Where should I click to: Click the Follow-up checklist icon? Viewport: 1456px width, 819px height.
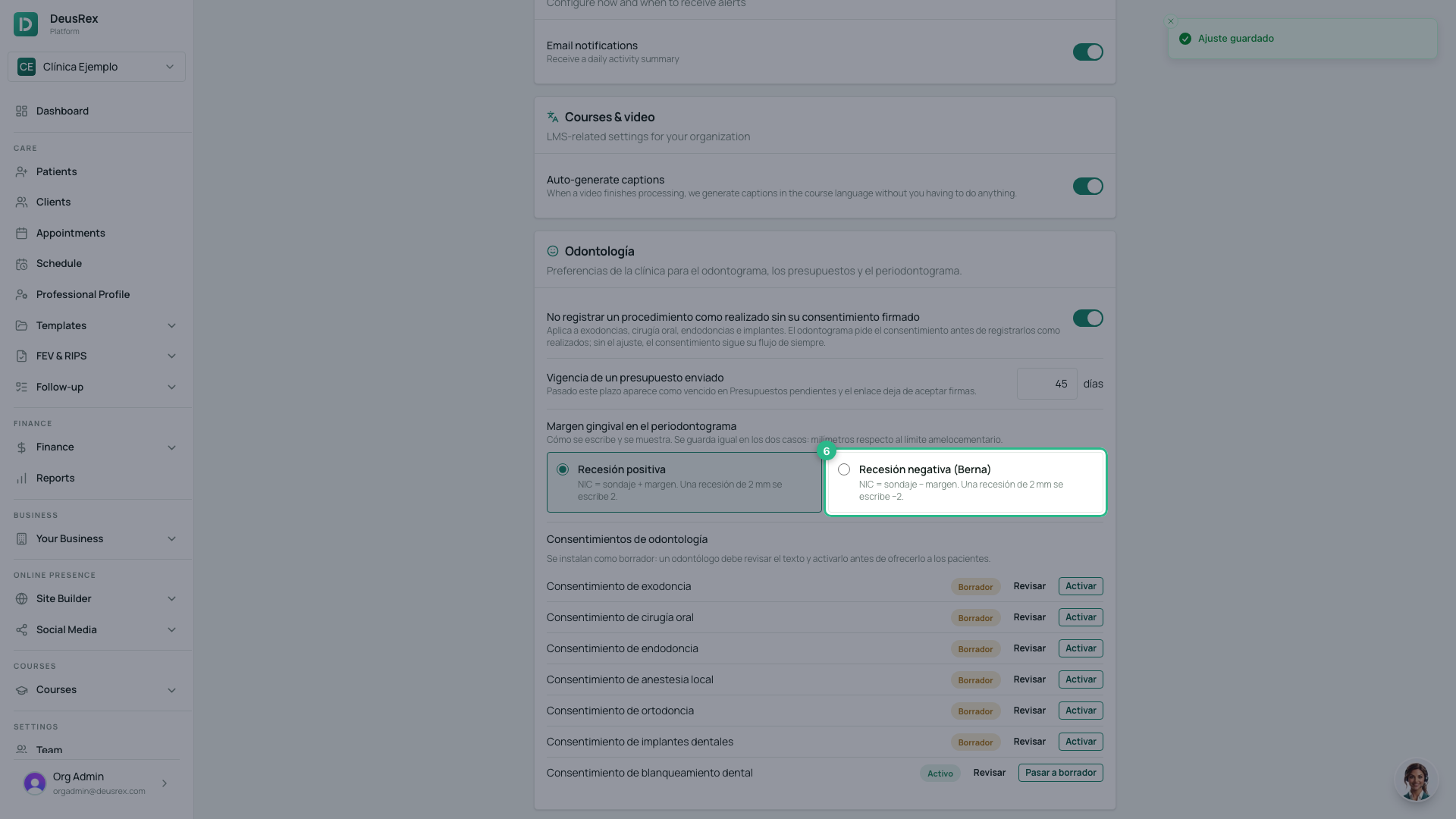21,388
